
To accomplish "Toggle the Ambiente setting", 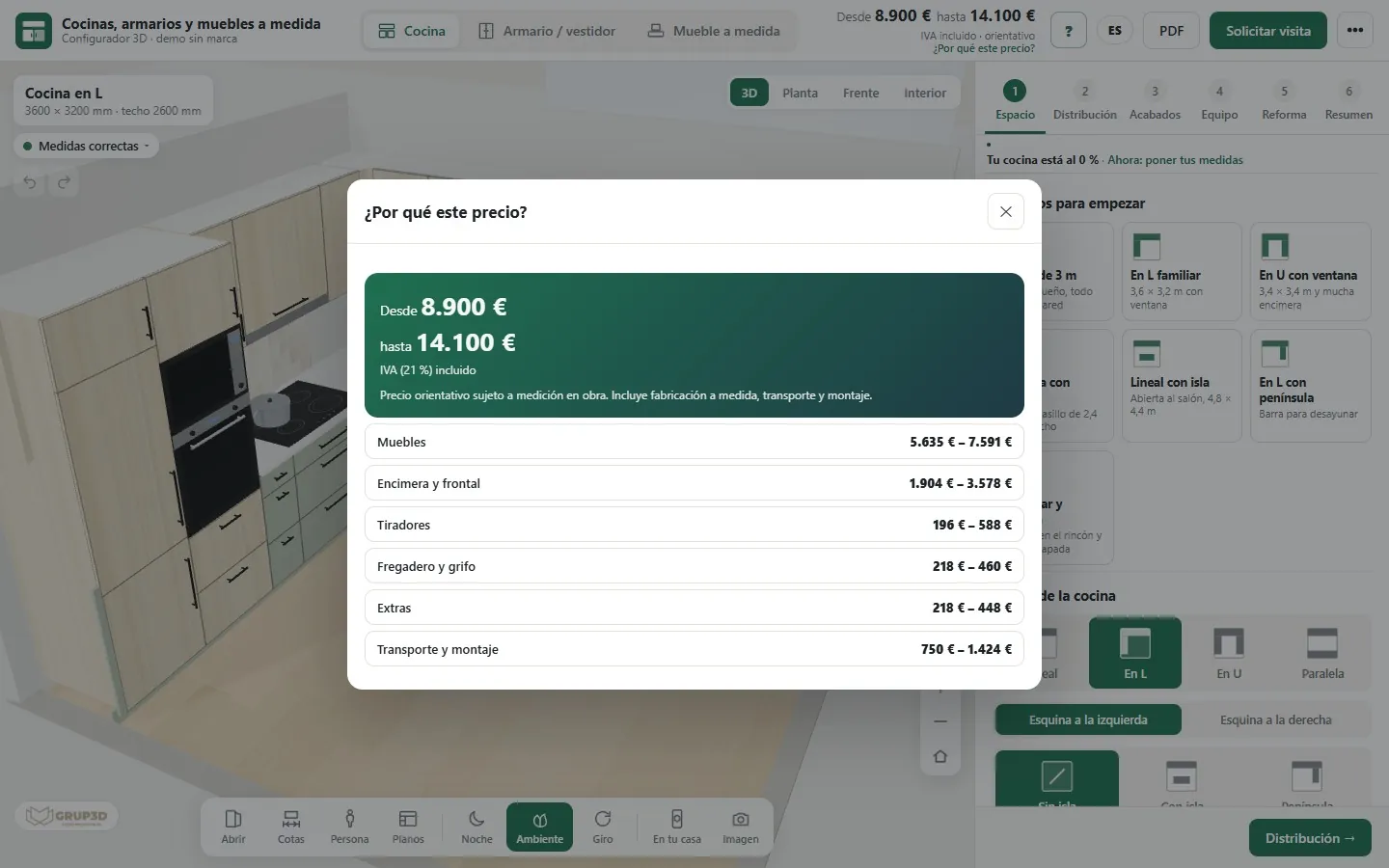I will 539,827.
